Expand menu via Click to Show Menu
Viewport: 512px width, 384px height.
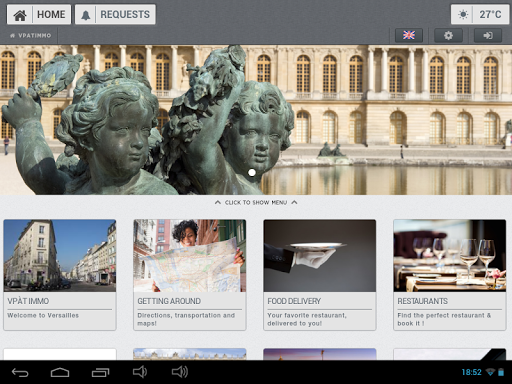(256, 202)
